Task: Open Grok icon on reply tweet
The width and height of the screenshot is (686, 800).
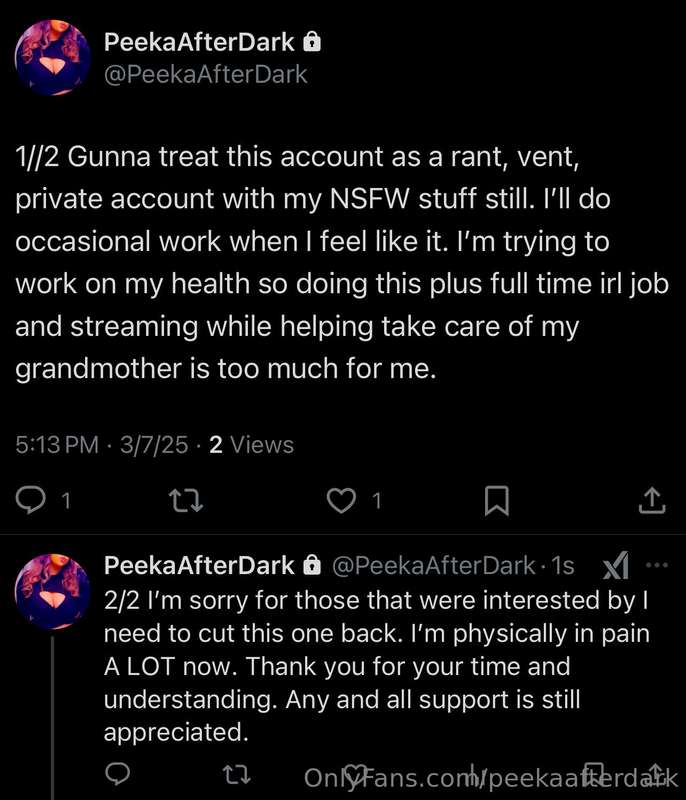Action: (616, 565)
